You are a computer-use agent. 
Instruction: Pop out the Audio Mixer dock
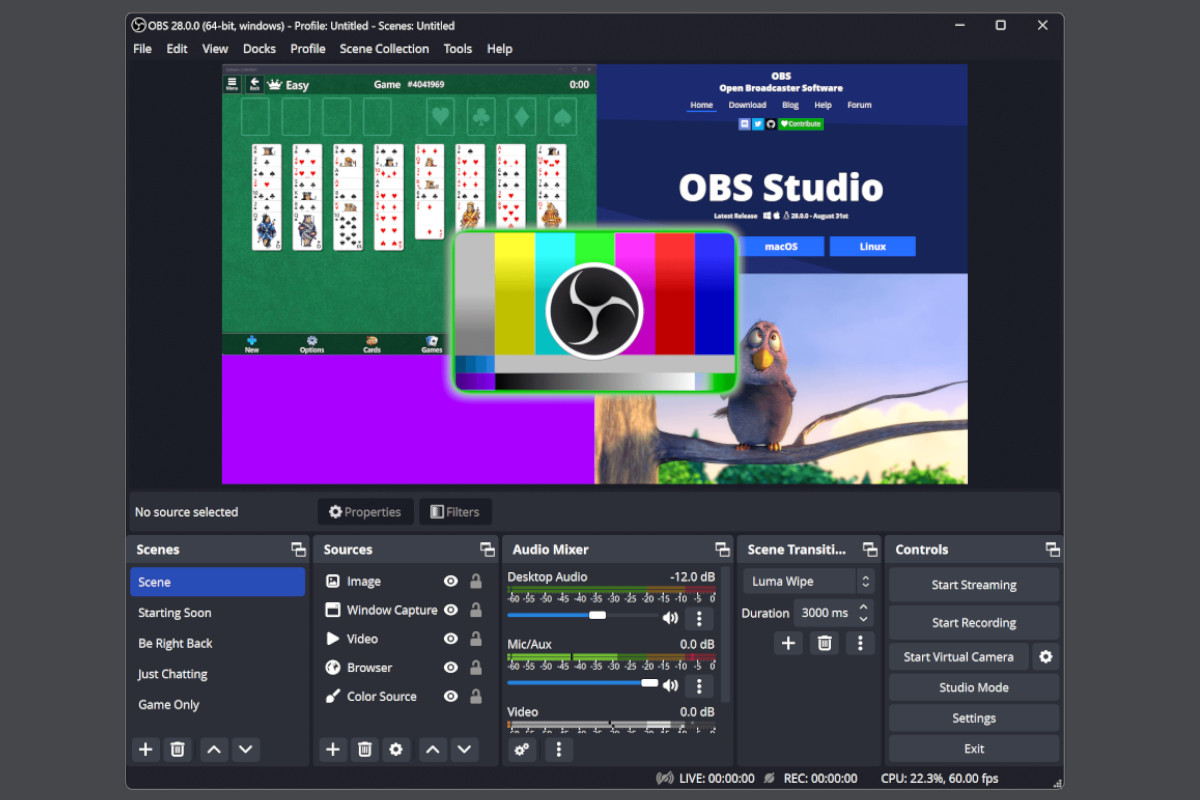pyautogui.click(x=722, y=550)
